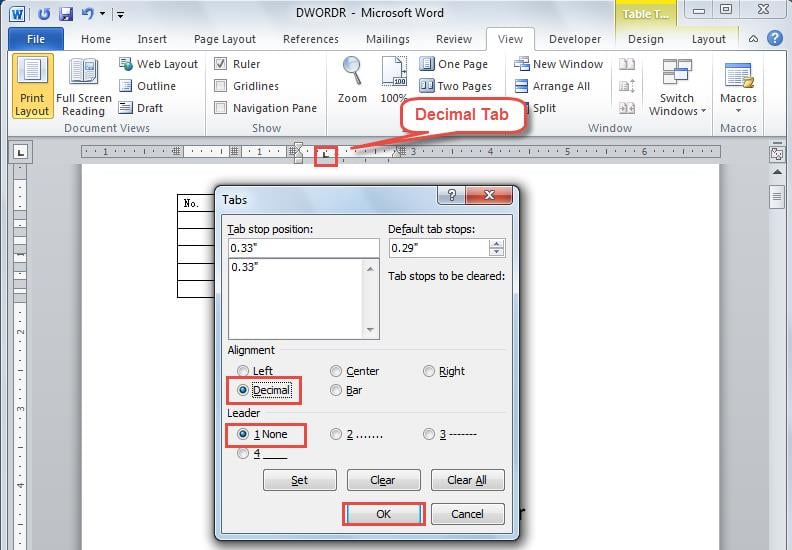Open Word Help question mark icon
The image size is (792, 550).
(774, 39)
